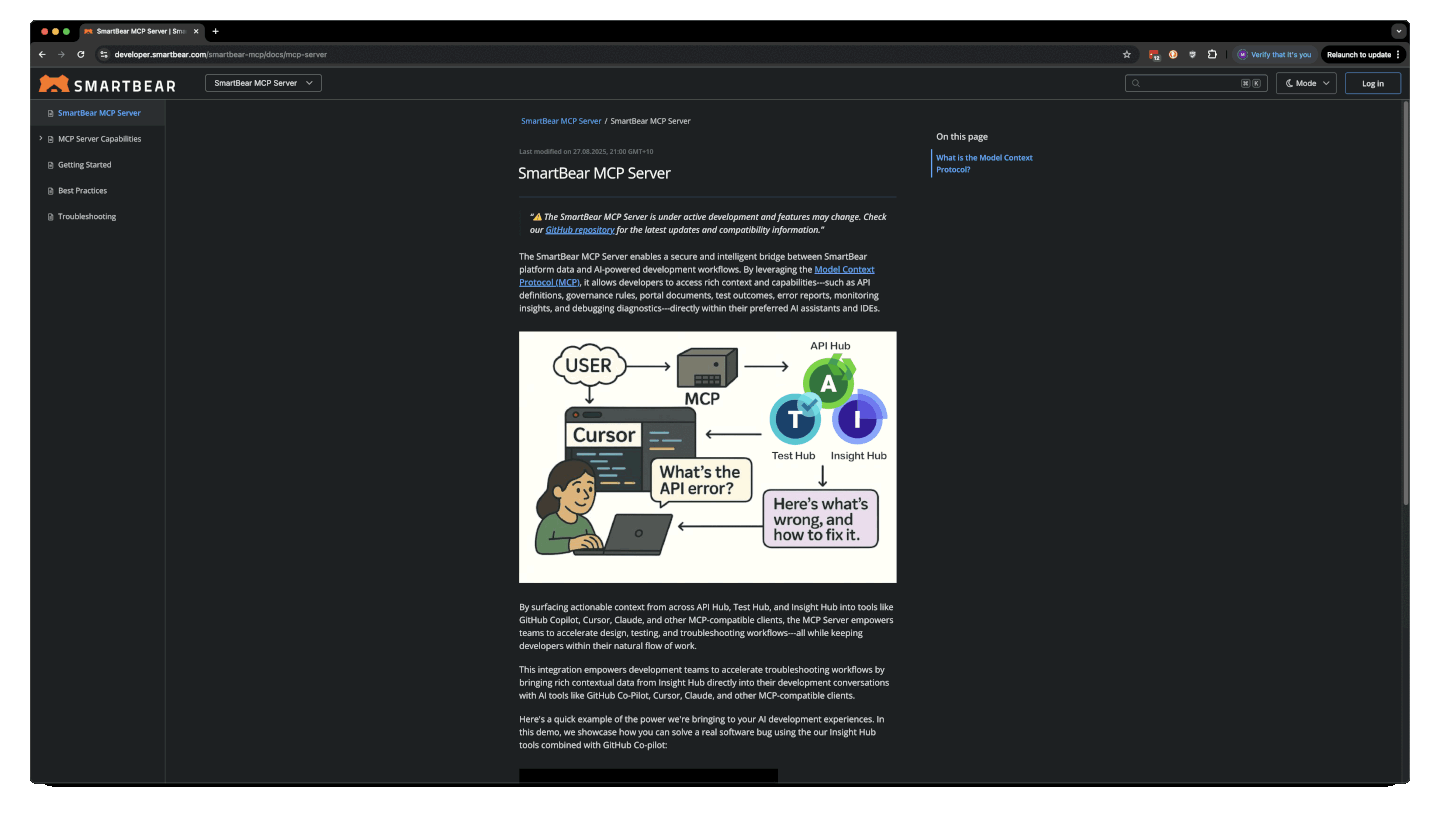Open the SmartBear MCP Server product dropdown
This screenshot has width=1440, height=823.
point(263,83)
